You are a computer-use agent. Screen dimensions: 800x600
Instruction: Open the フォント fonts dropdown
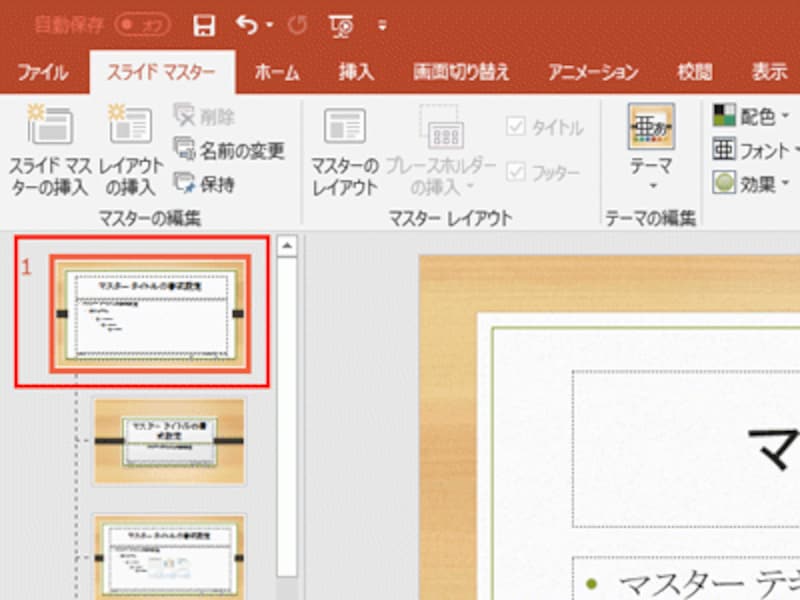tap(756, 150)
